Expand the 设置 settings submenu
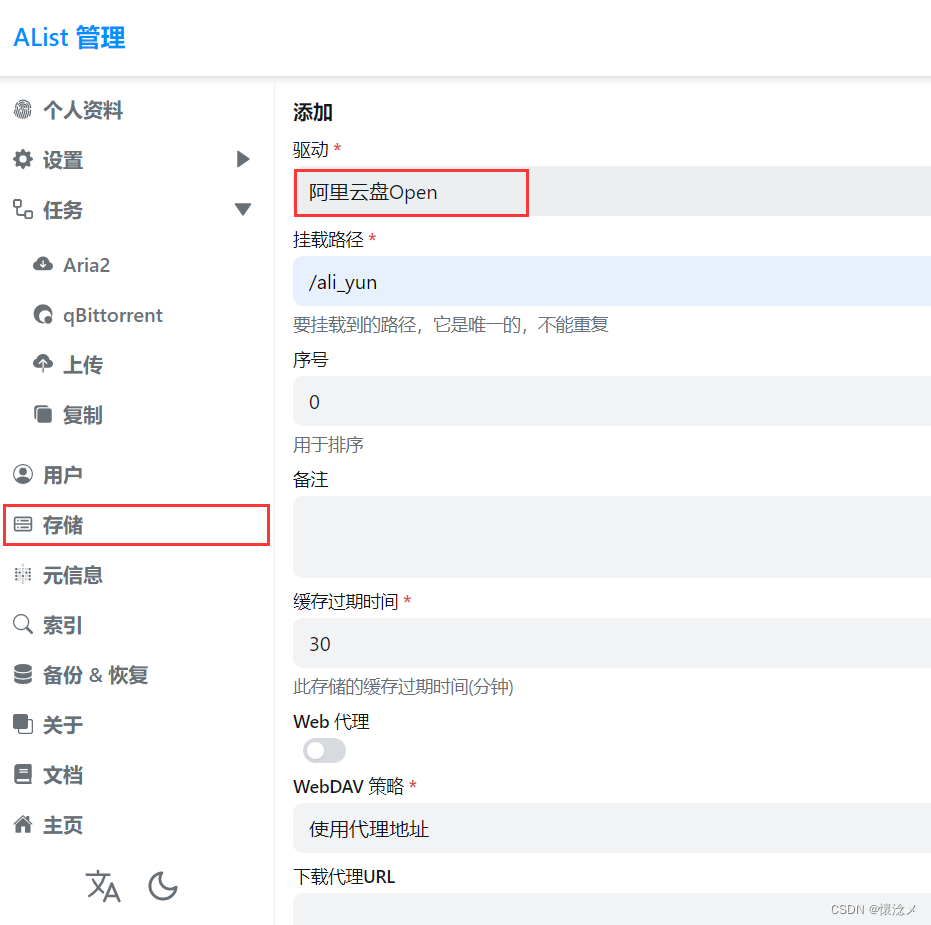 [x=243, y=159]
